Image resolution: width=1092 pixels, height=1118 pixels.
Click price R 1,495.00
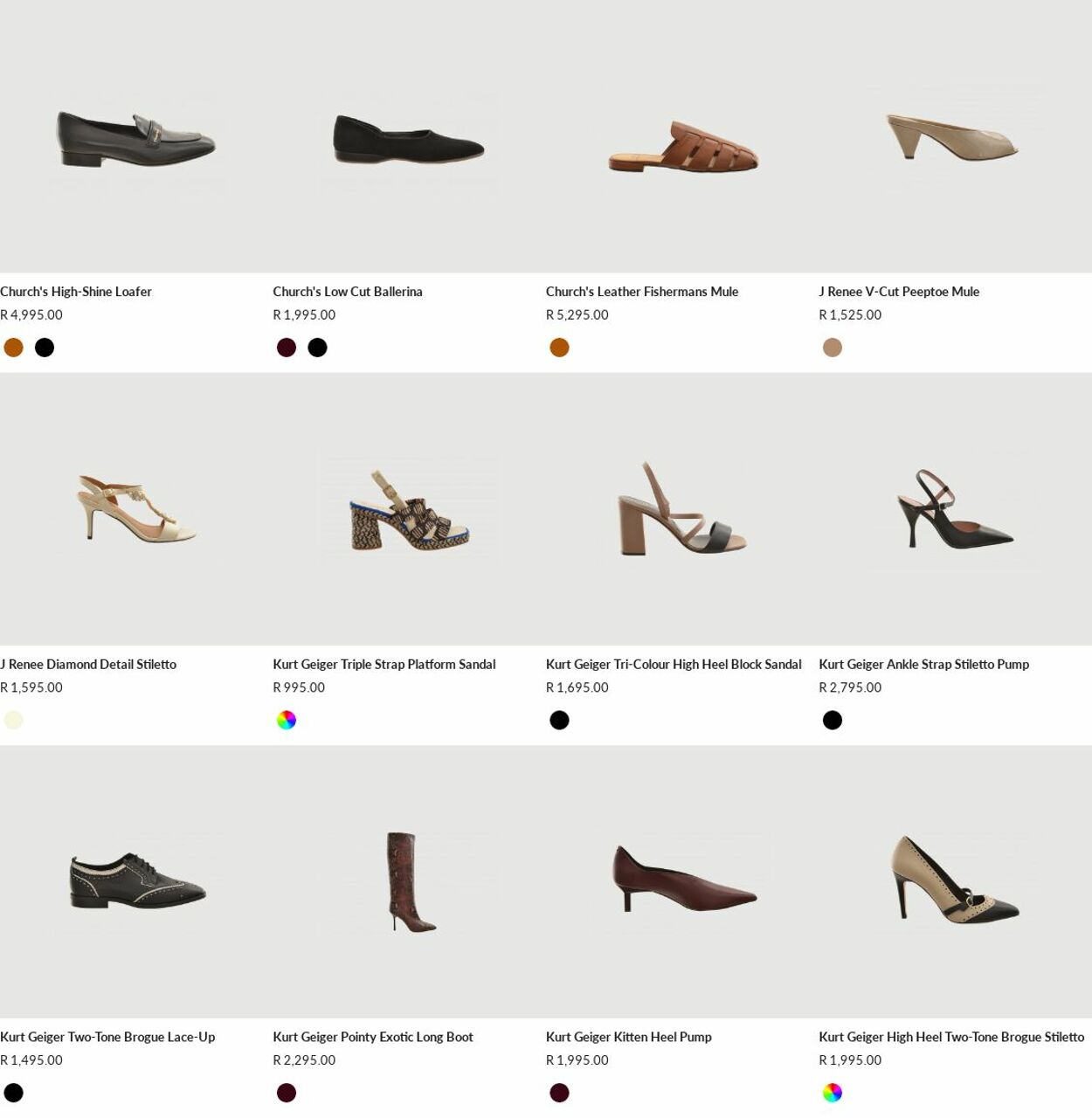31,1060
